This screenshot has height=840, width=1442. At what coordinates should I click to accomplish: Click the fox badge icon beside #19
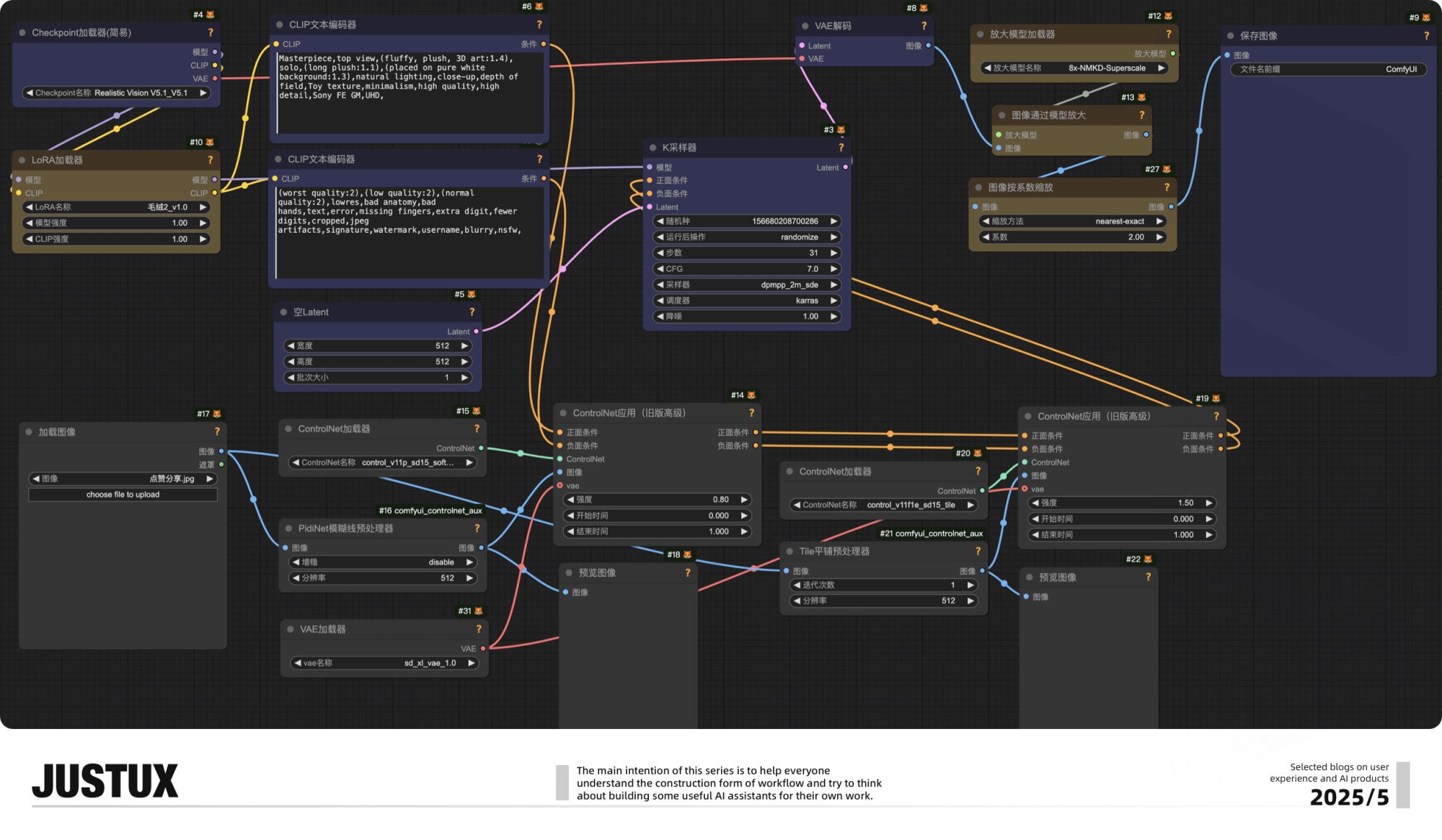tap(1216, 399)
